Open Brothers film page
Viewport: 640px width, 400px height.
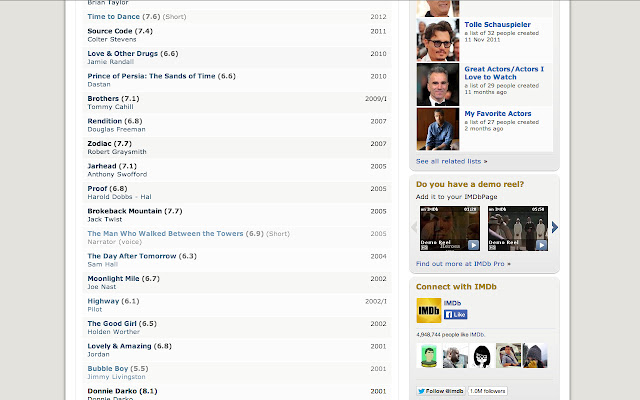pos(103,98)
